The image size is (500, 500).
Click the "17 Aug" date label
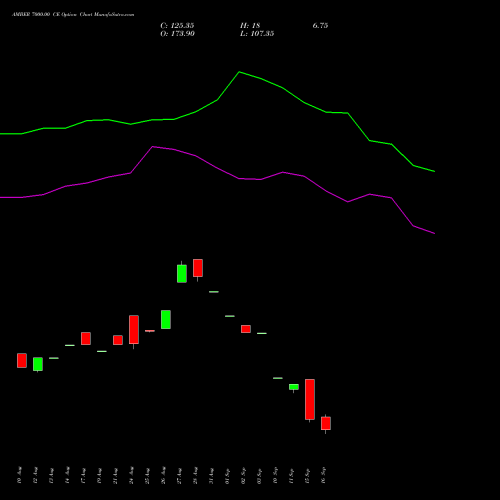pos(83,475)
